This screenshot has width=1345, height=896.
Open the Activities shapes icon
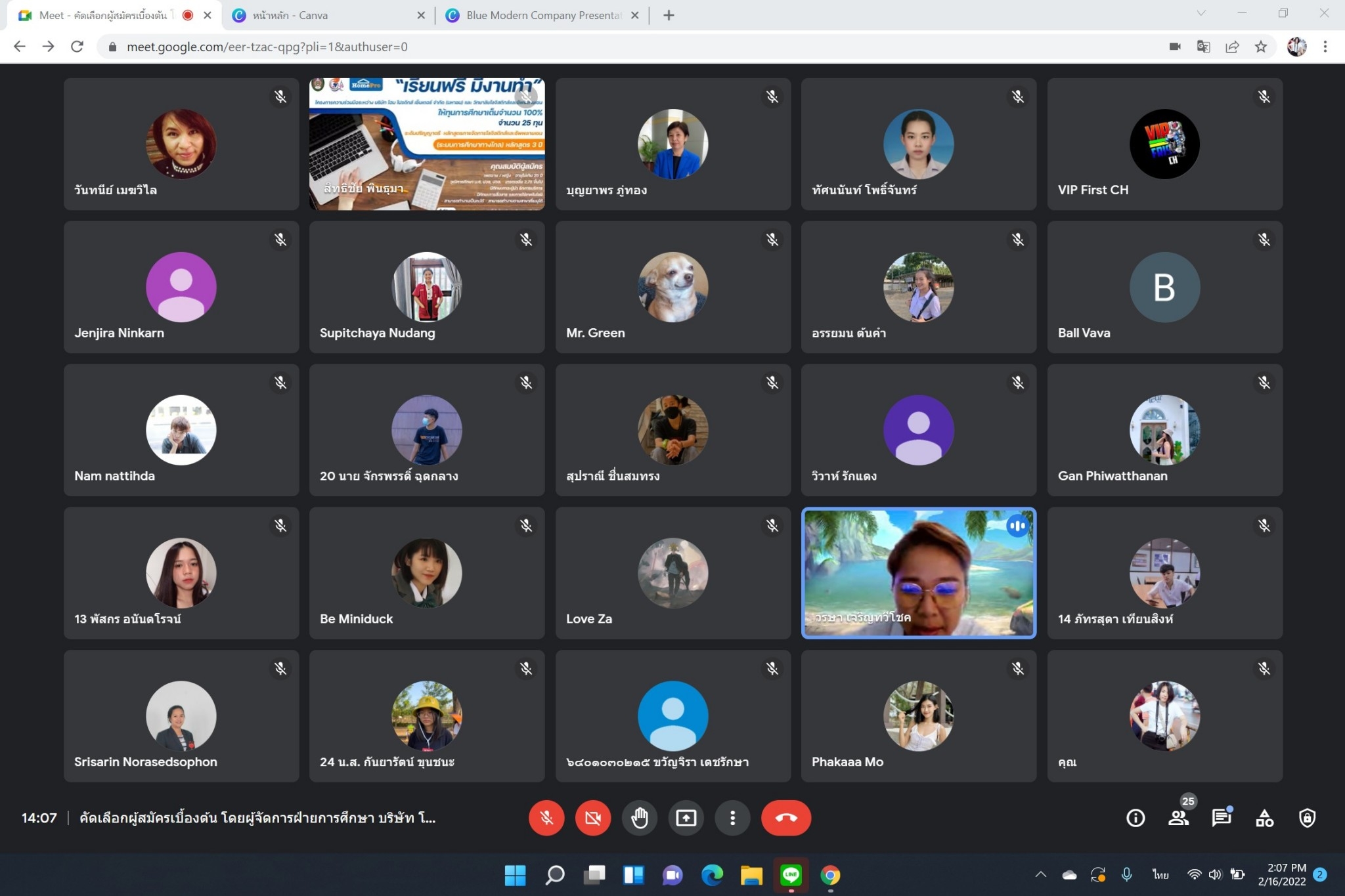point(1264,818)
